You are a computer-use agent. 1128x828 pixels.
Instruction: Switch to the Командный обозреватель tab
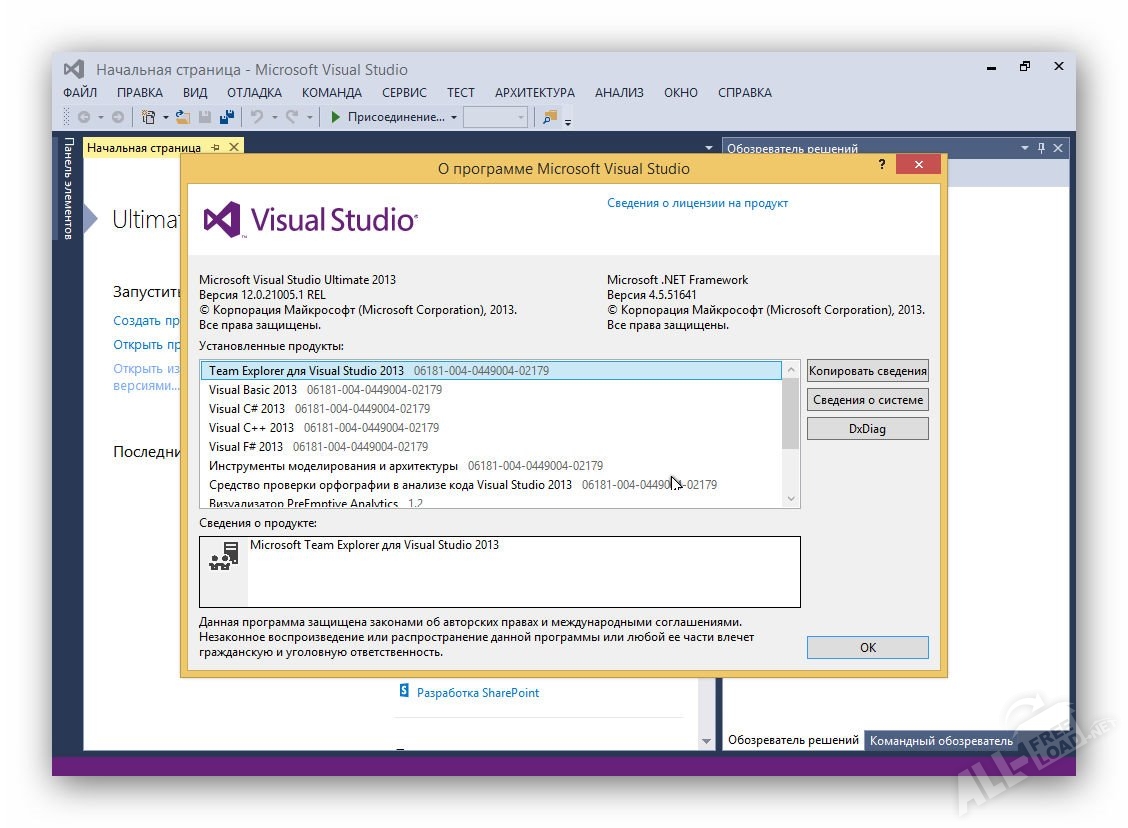coord(940,741)
